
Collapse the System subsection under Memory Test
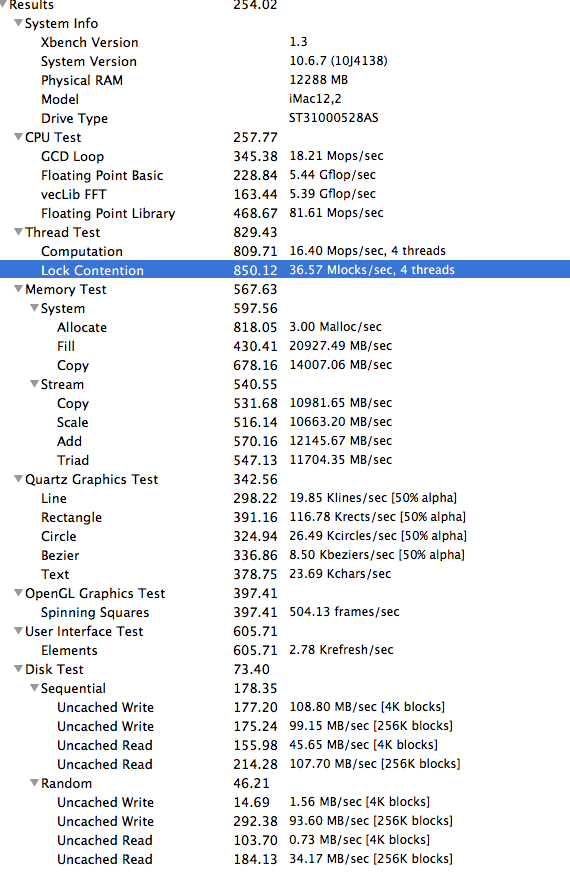[35, 309]
